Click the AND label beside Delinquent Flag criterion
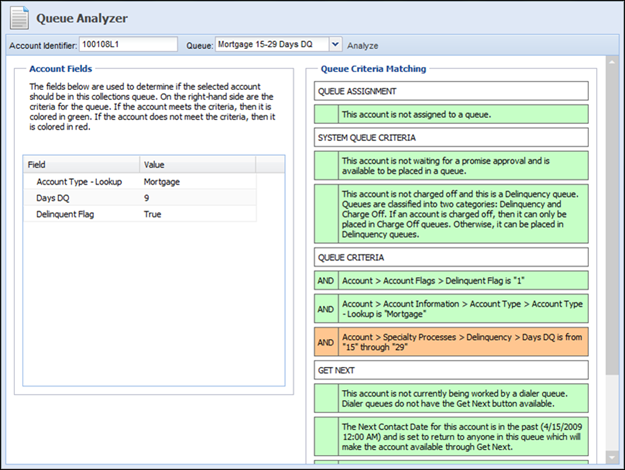625x470 pixels. click(x=326, y=281)
